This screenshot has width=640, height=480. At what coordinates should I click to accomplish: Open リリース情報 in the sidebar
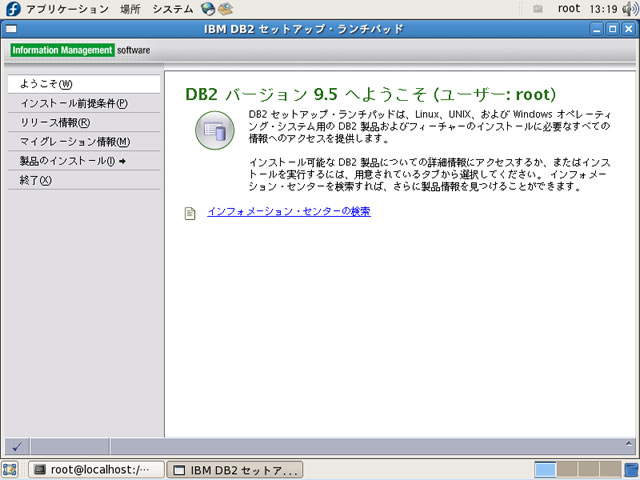pos(55,123)
